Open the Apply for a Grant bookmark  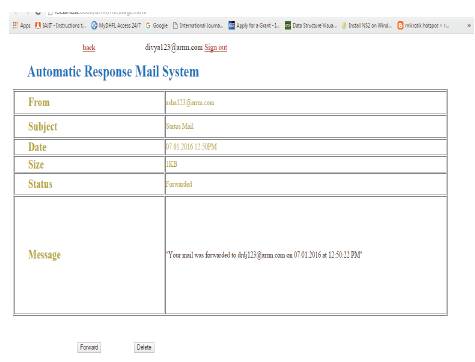click(x=254, y=25)
